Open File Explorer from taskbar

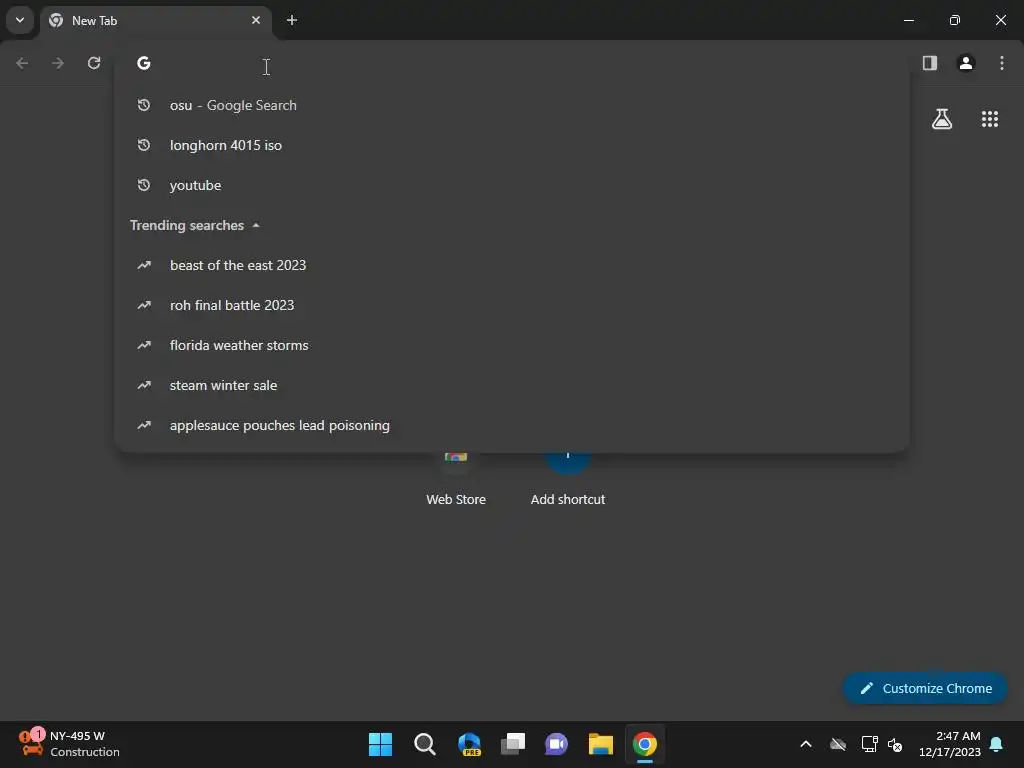(x=600, y=744)
